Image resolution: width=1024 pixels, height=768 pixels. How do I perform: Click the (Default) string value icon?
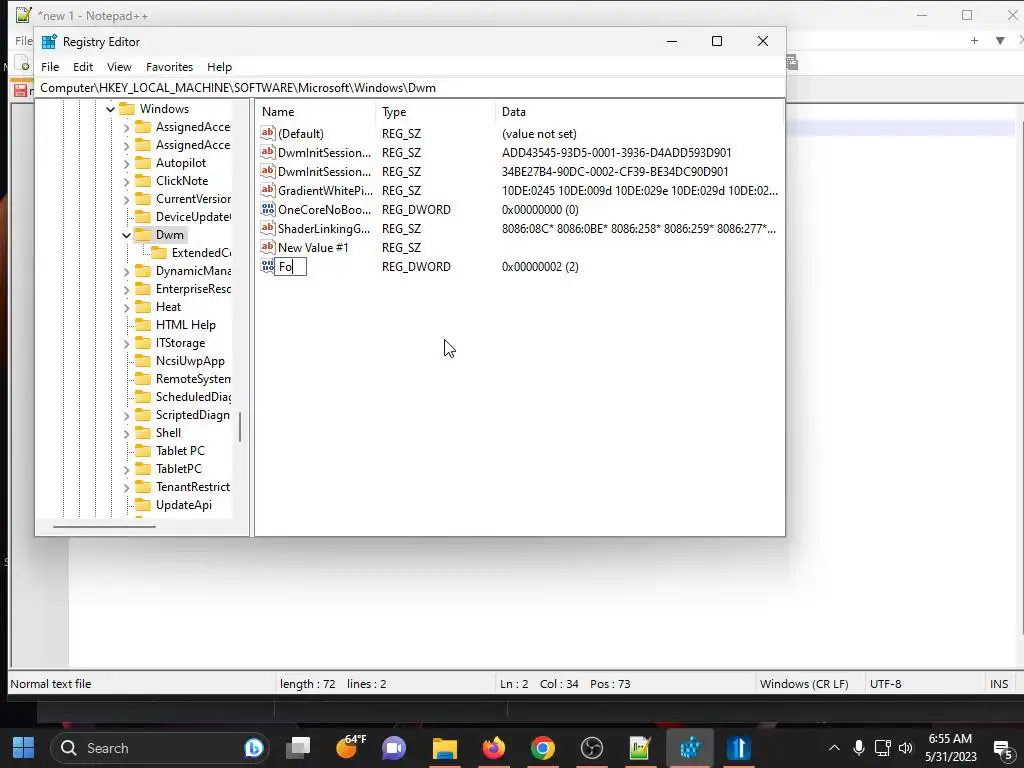click(268, 133)
